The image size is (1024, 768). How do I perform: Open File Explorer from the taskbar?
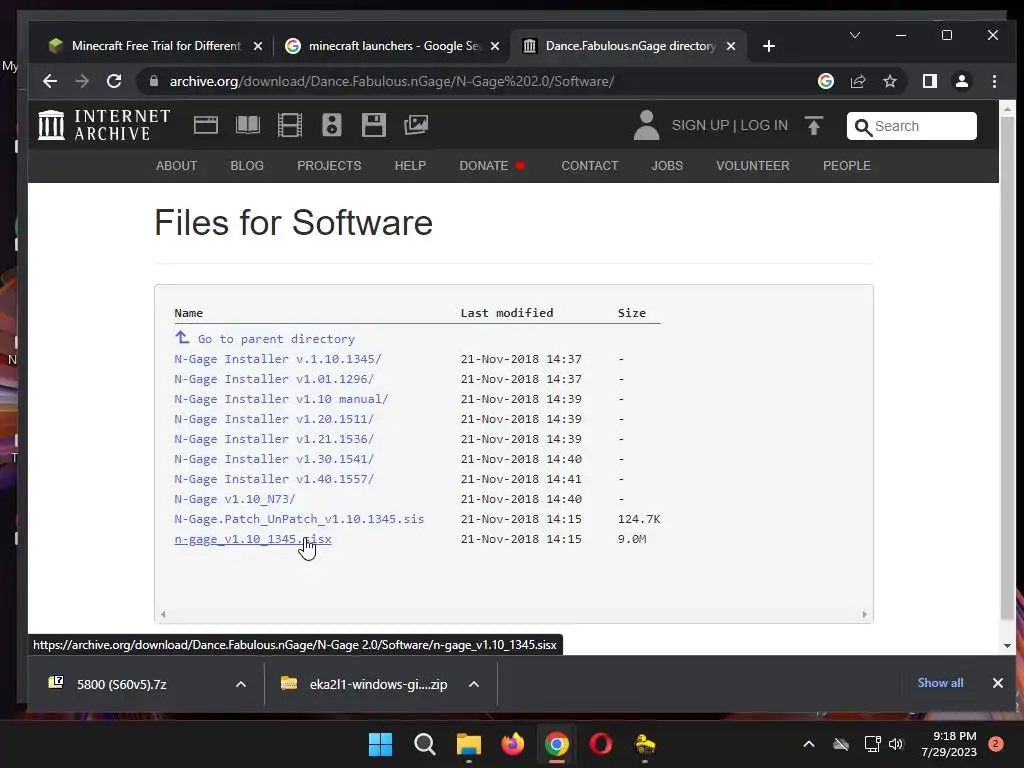(x=468, y=744)
